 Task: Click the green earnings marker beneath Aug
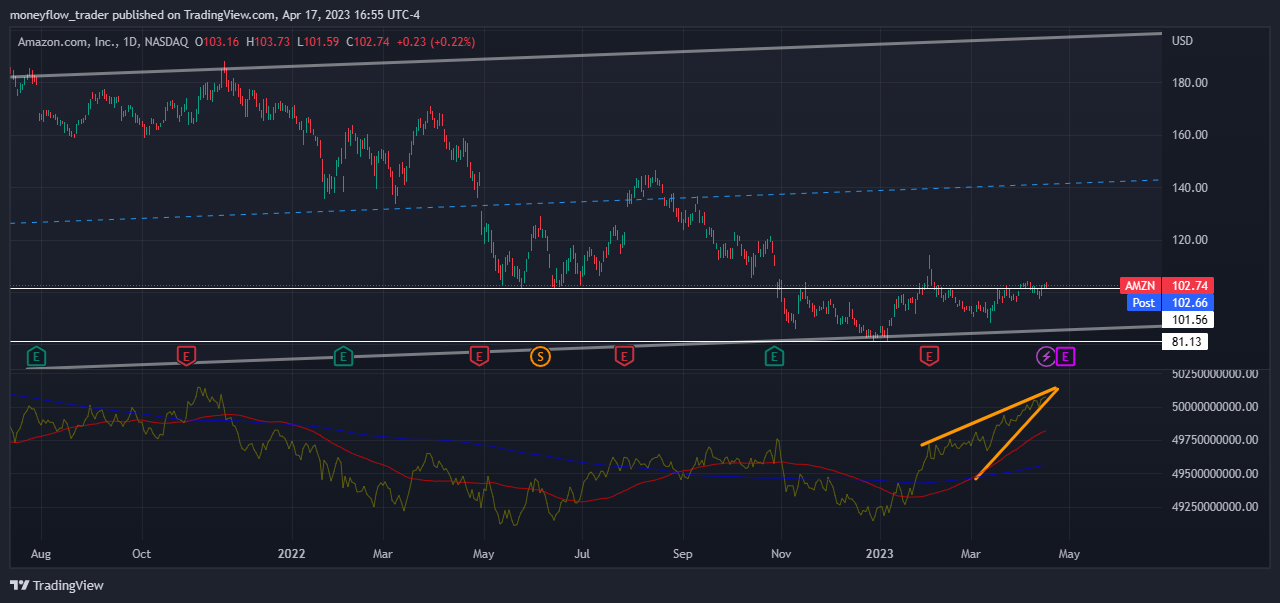click(38, 355)
